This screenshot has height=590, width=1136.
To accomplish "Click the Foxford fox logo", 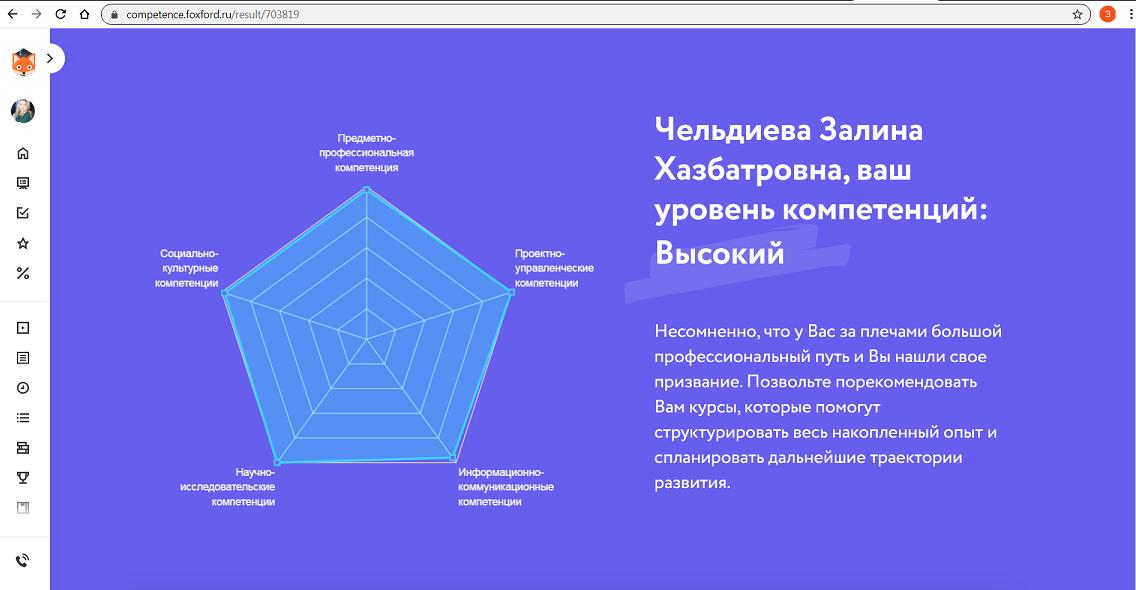I will coord(23,62).
